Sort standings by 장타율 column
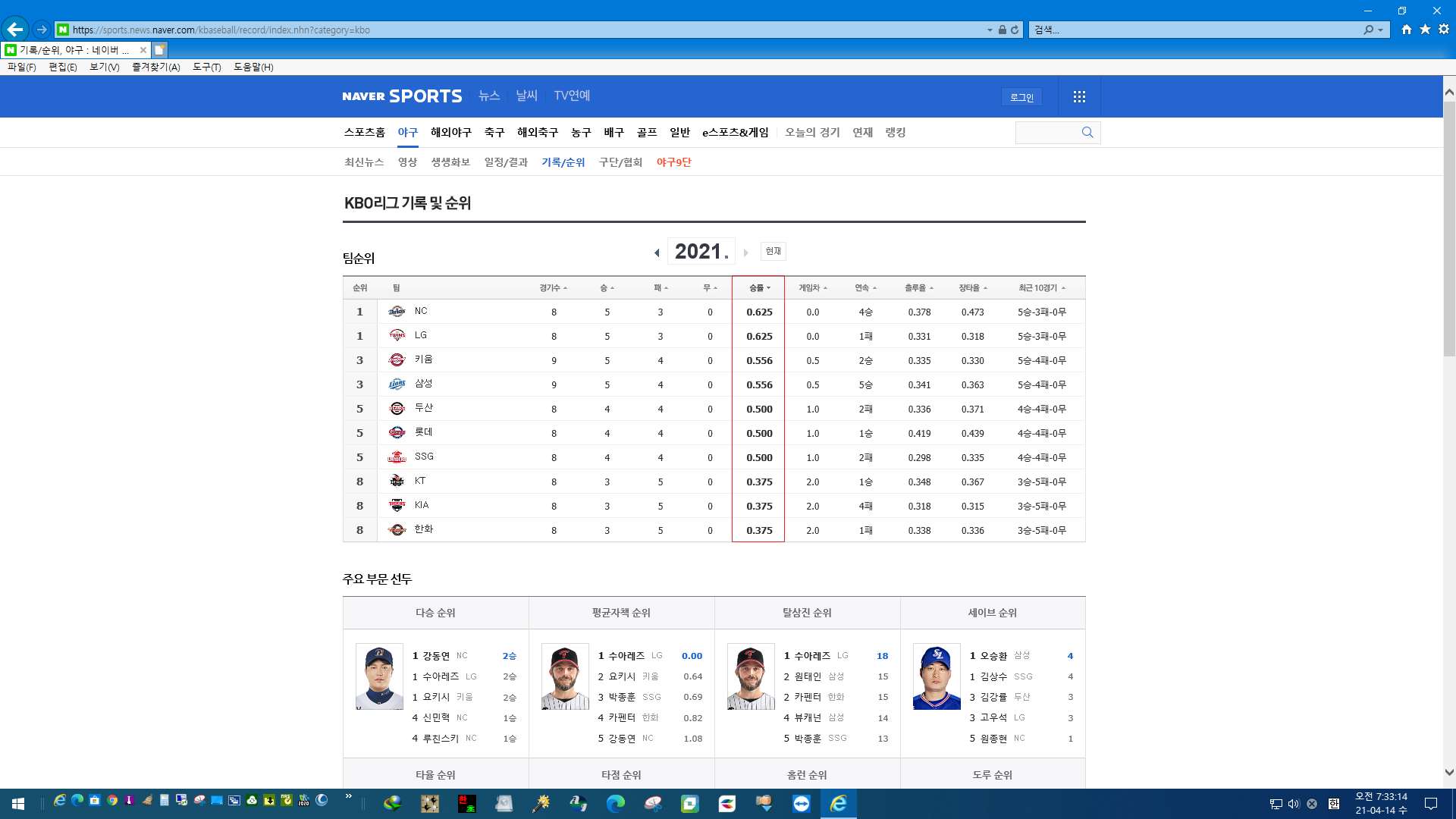Viewport: 1456px width, 819px height. tap(973, 288)
